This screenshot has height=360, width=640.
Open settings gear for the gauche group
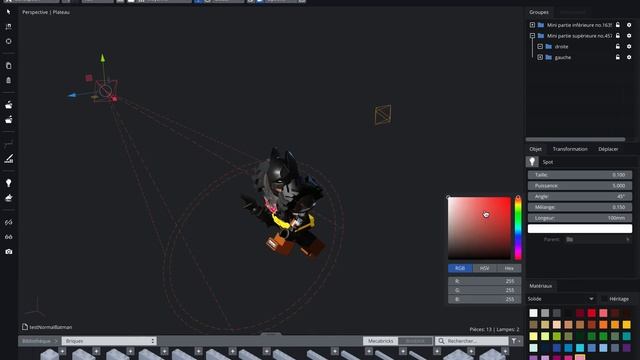pos(629,57)
